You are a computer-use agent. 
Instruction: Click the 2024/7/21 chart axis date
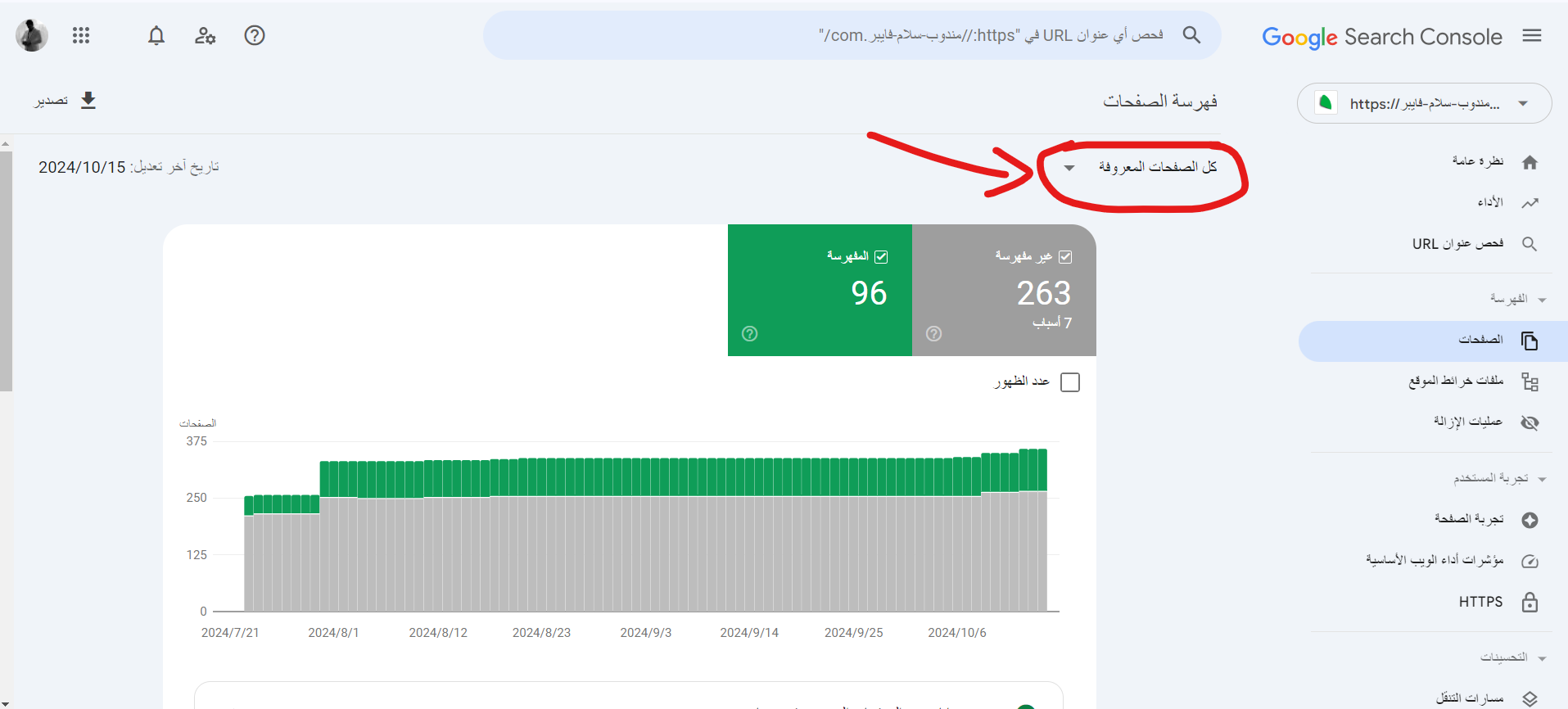click(x=230, y=633)
